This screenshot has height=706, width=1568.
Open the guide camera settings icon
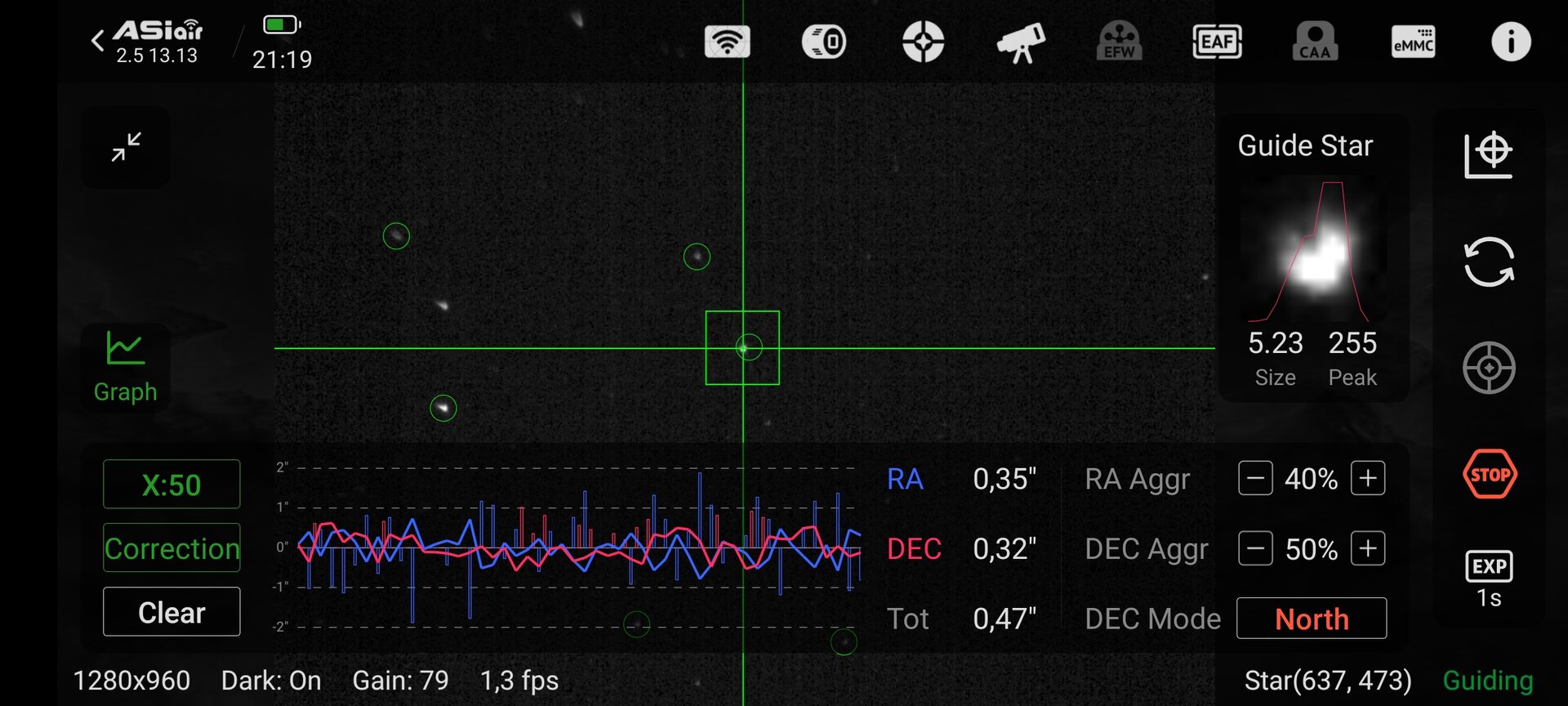click(923, 41)
